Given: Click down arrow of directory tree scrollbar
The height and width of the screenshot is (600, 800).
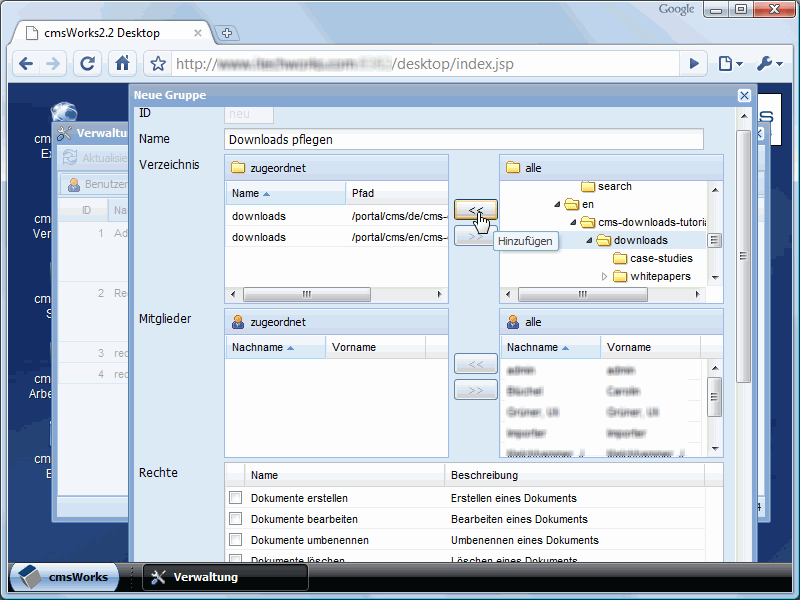Looking at the screenshot, I should (715, 278).
